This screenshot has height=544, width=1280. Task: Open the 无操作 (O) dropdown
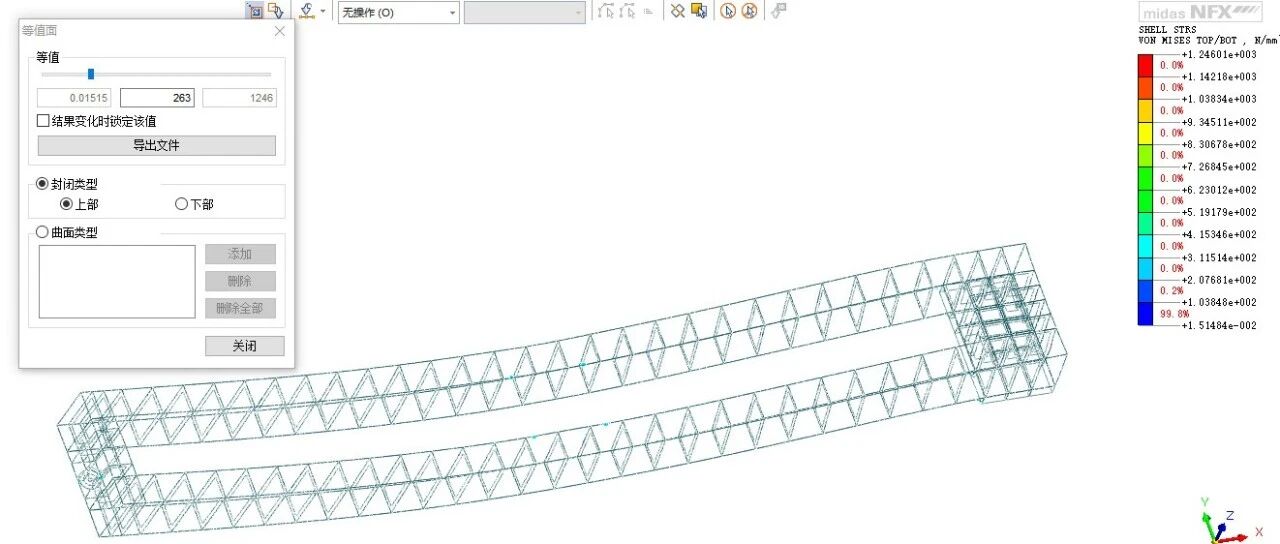click(x=399, y=12)
